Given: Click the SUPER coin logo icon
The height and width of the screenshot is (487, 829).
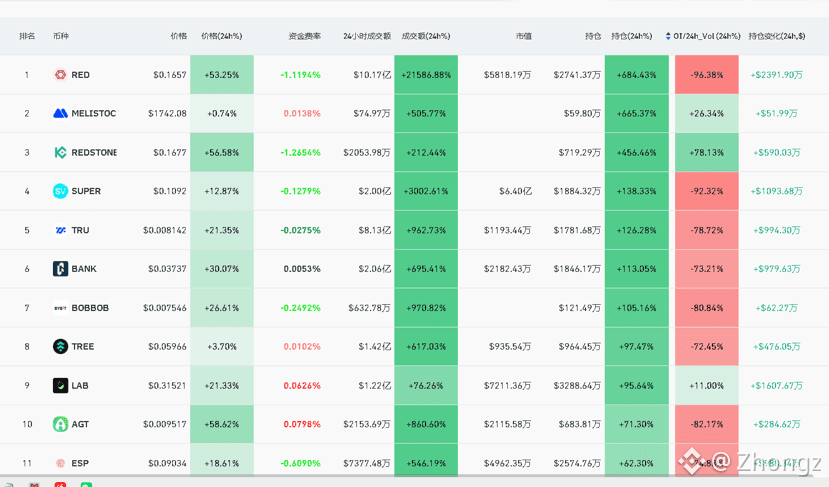Looking at the screenshot, I should click(60, 191).
